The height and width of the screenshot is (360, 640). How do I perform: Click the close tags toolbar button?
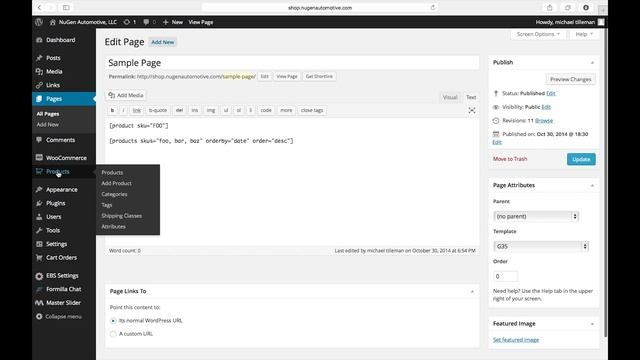[x=312, y=110]
